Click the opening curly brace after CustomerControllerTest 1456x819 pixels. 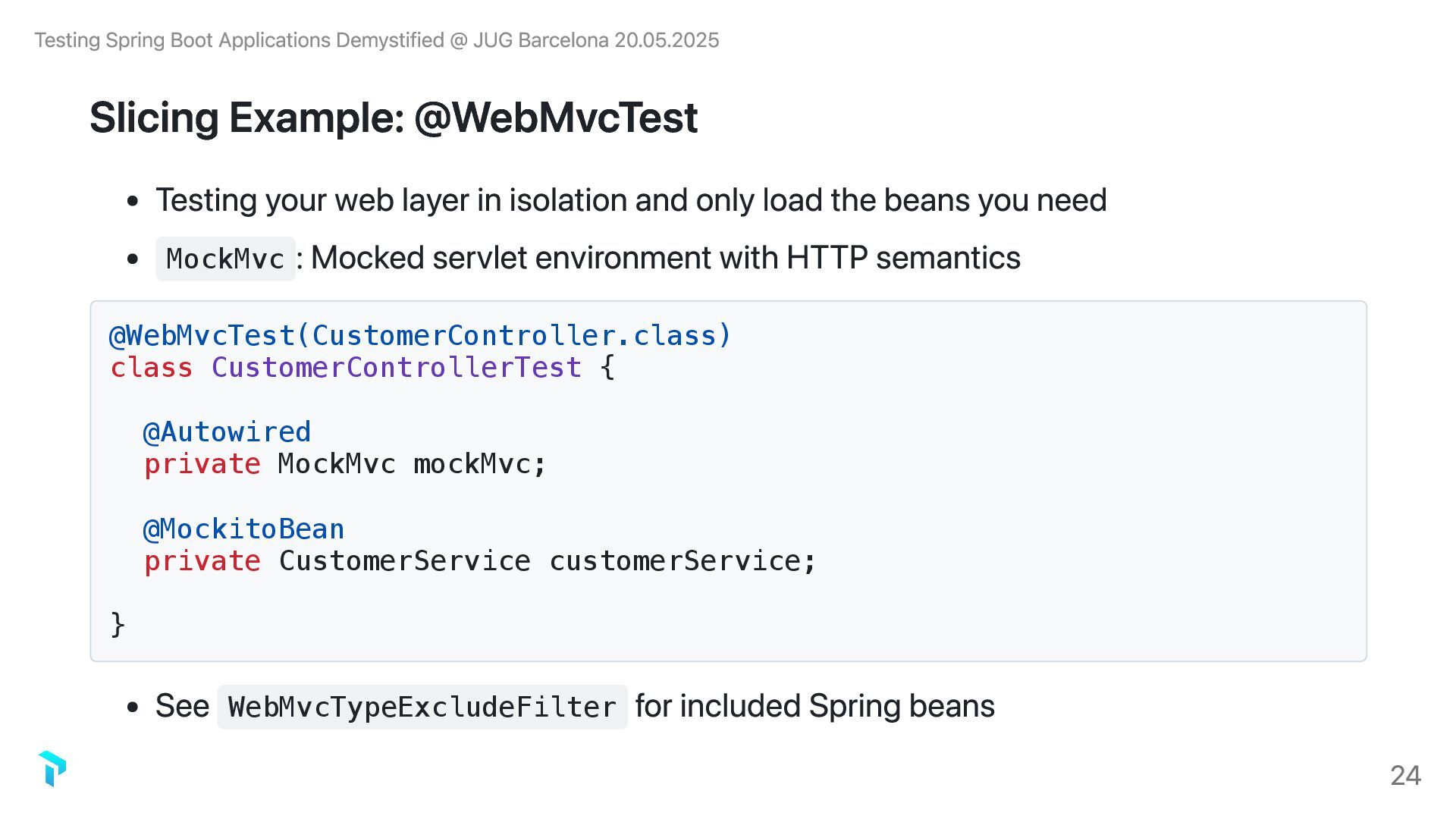tap(607, 368)
